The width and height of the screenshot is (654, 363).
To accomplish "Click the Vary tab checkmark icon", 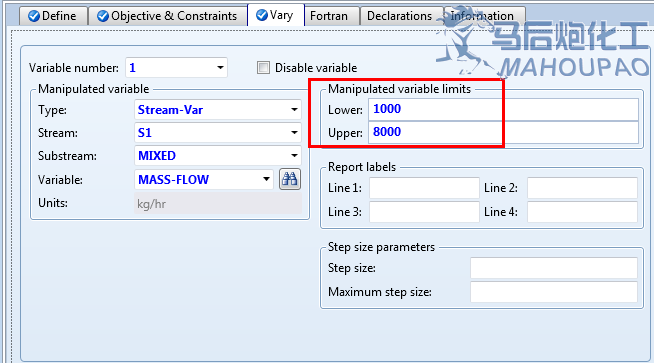I will [x=262, y=15].
